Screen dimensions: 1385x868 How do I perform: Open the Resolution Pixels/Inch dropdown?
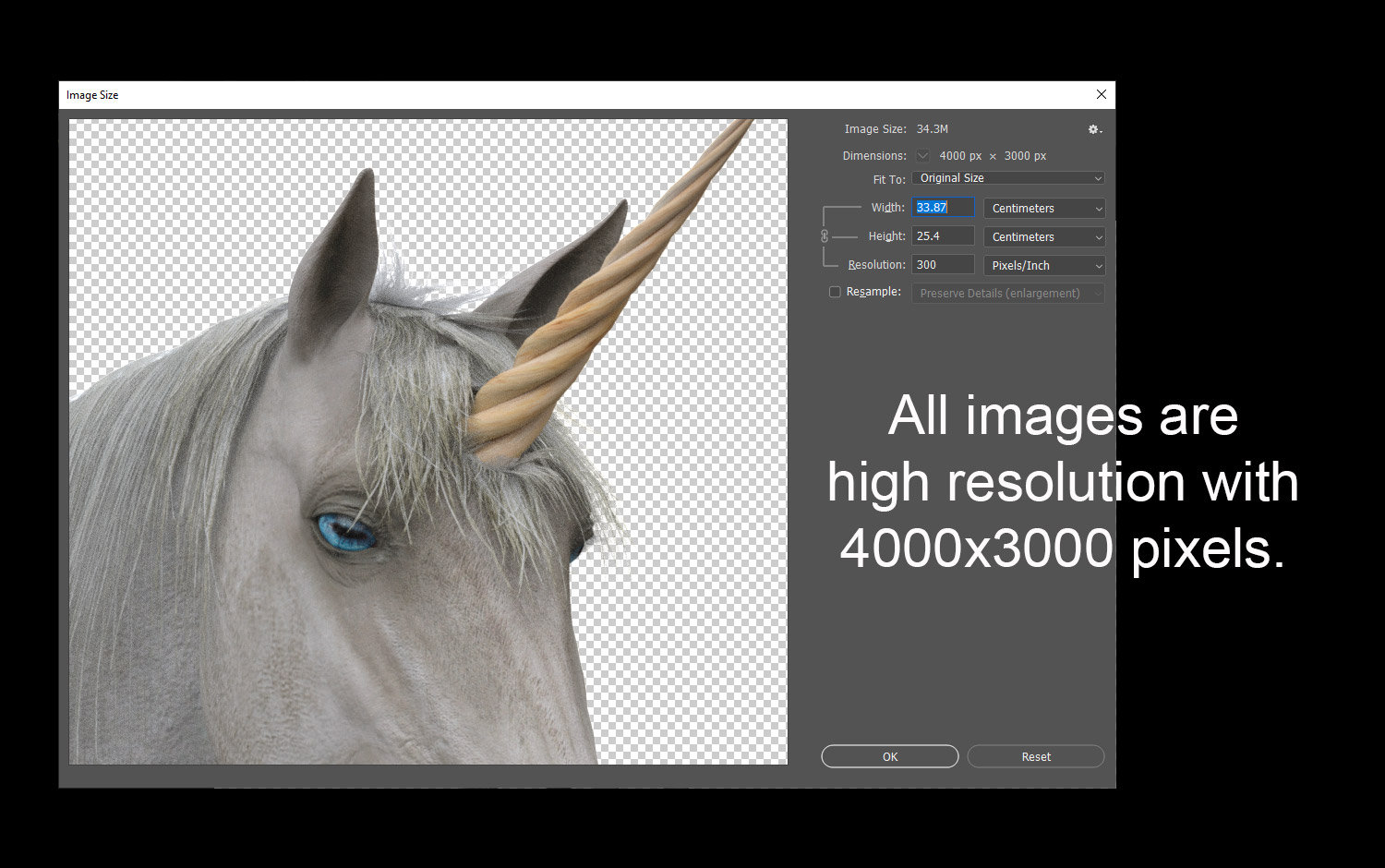(1043, 265)
